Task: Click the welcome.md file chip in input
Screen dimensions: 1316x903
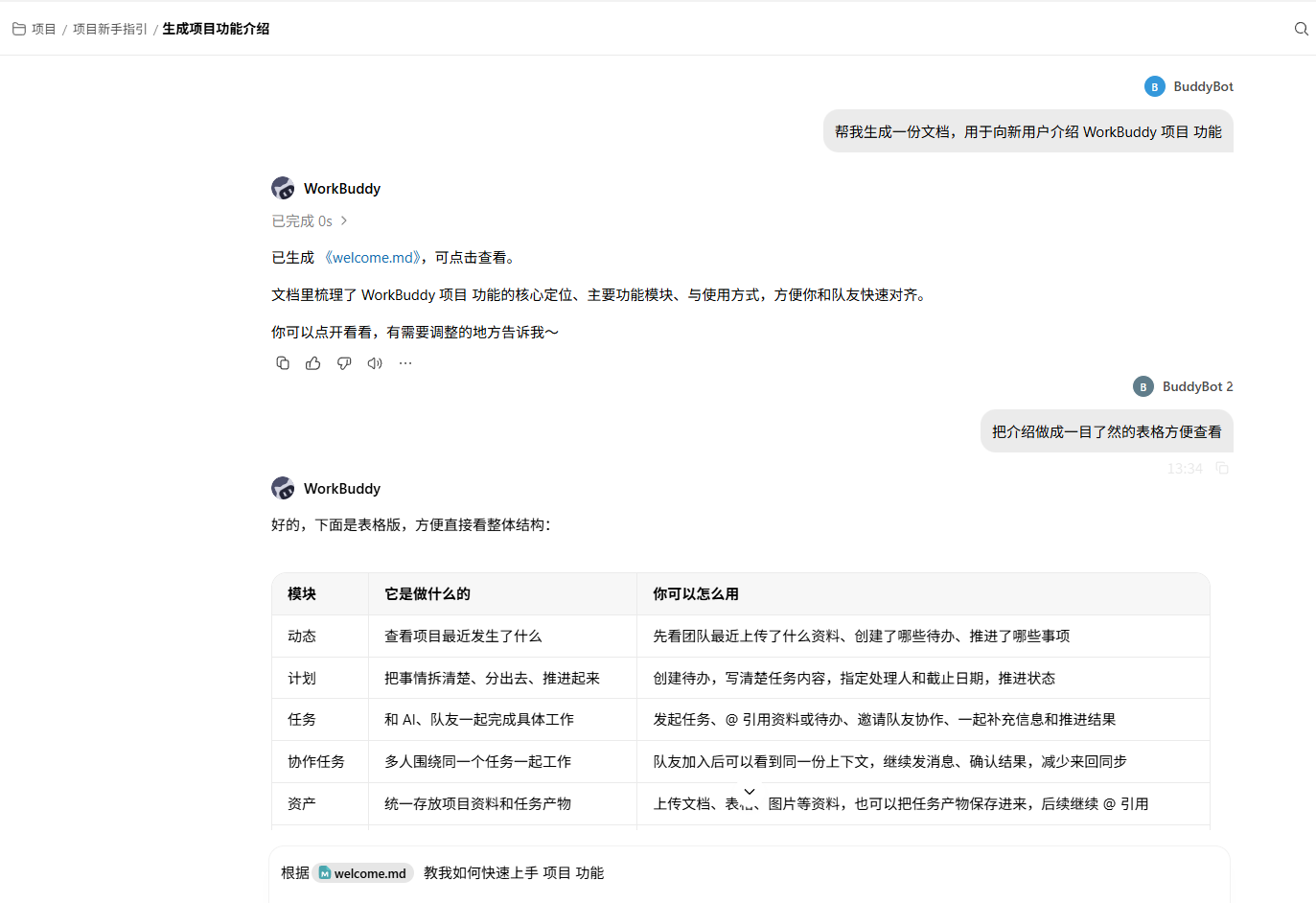Action: pos(363,873)
